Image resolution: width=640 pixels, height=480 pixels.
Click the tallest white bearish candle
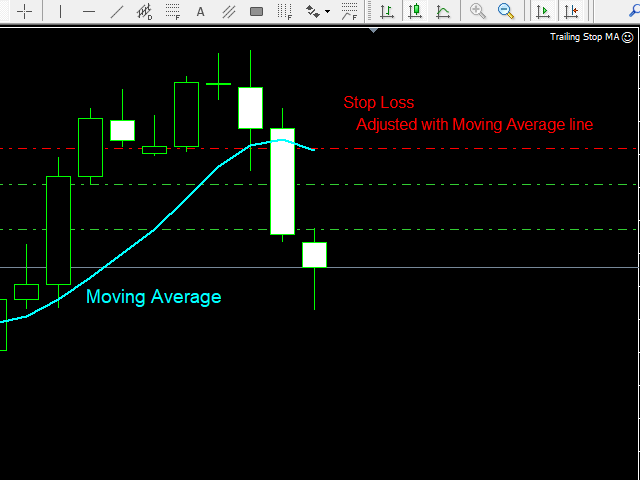pyautogui.click(x=282, y=182)
